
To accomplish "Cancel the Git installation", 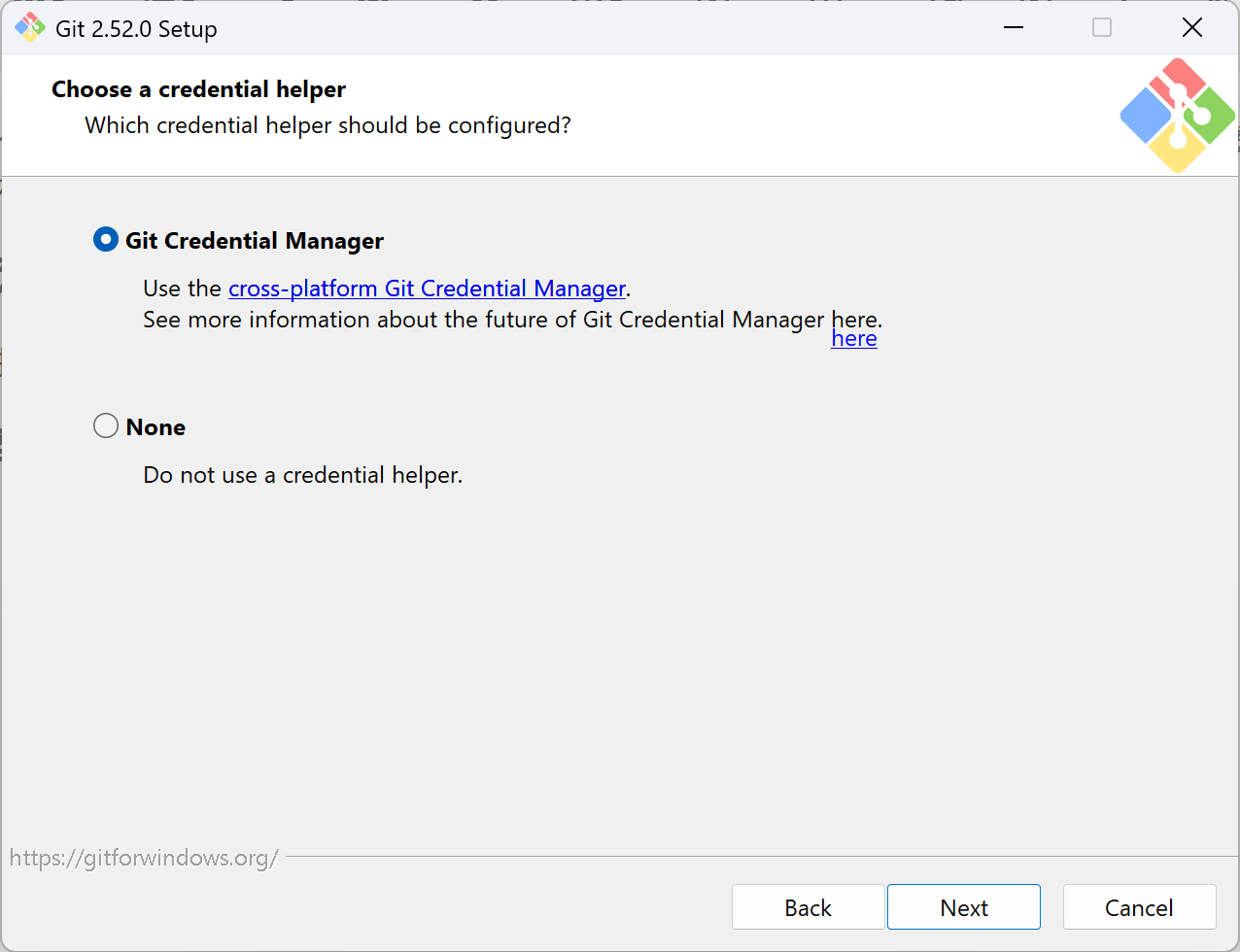I will [x=1139, y=907].
